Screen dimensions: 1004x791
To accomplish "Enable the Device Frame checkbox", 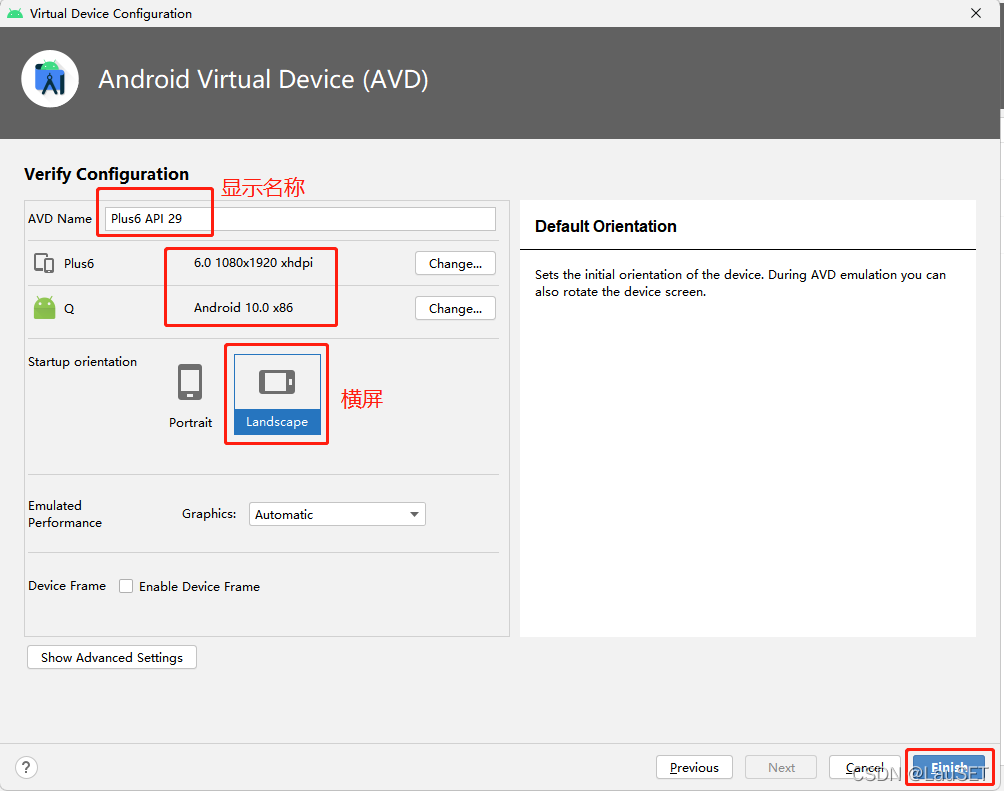I will (126, 586).
